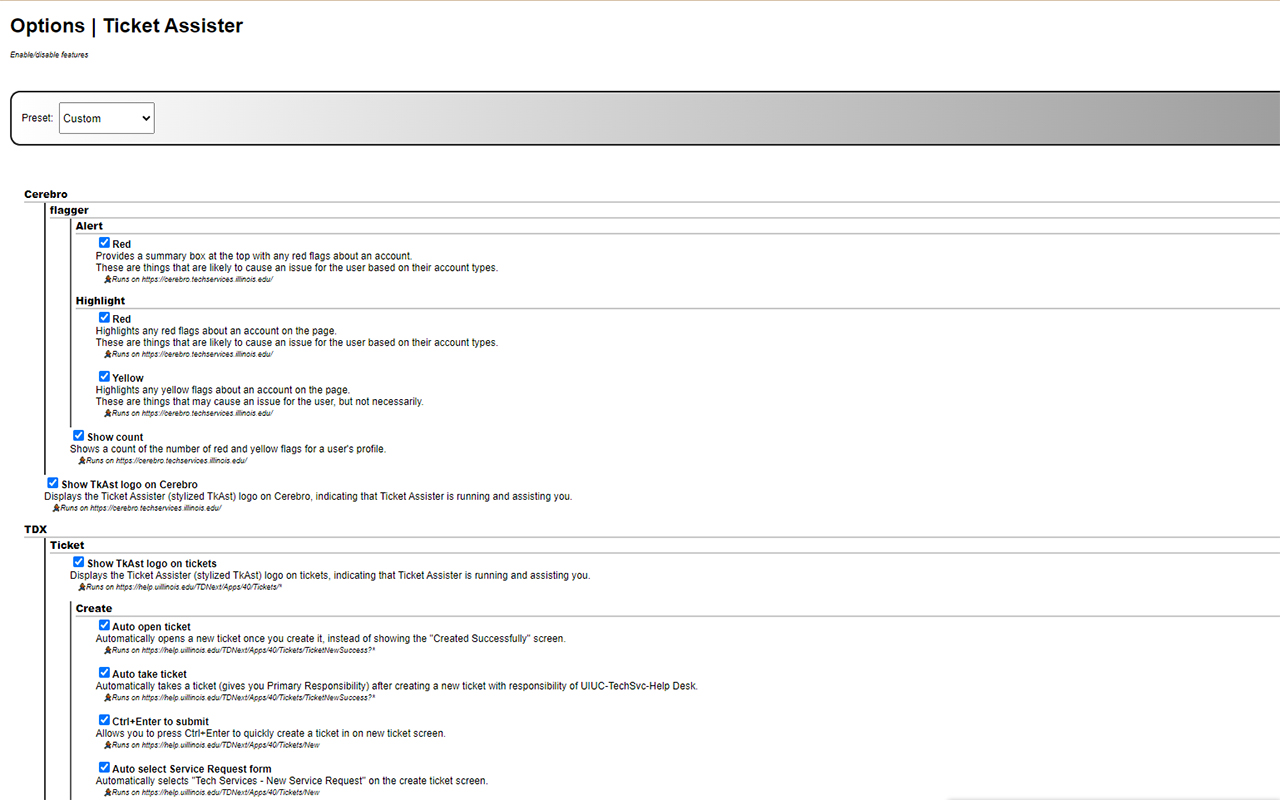Viewport: 1280px width, 800px height.
Task: Select the TDX section heading
Action: (x=35, y=529)
